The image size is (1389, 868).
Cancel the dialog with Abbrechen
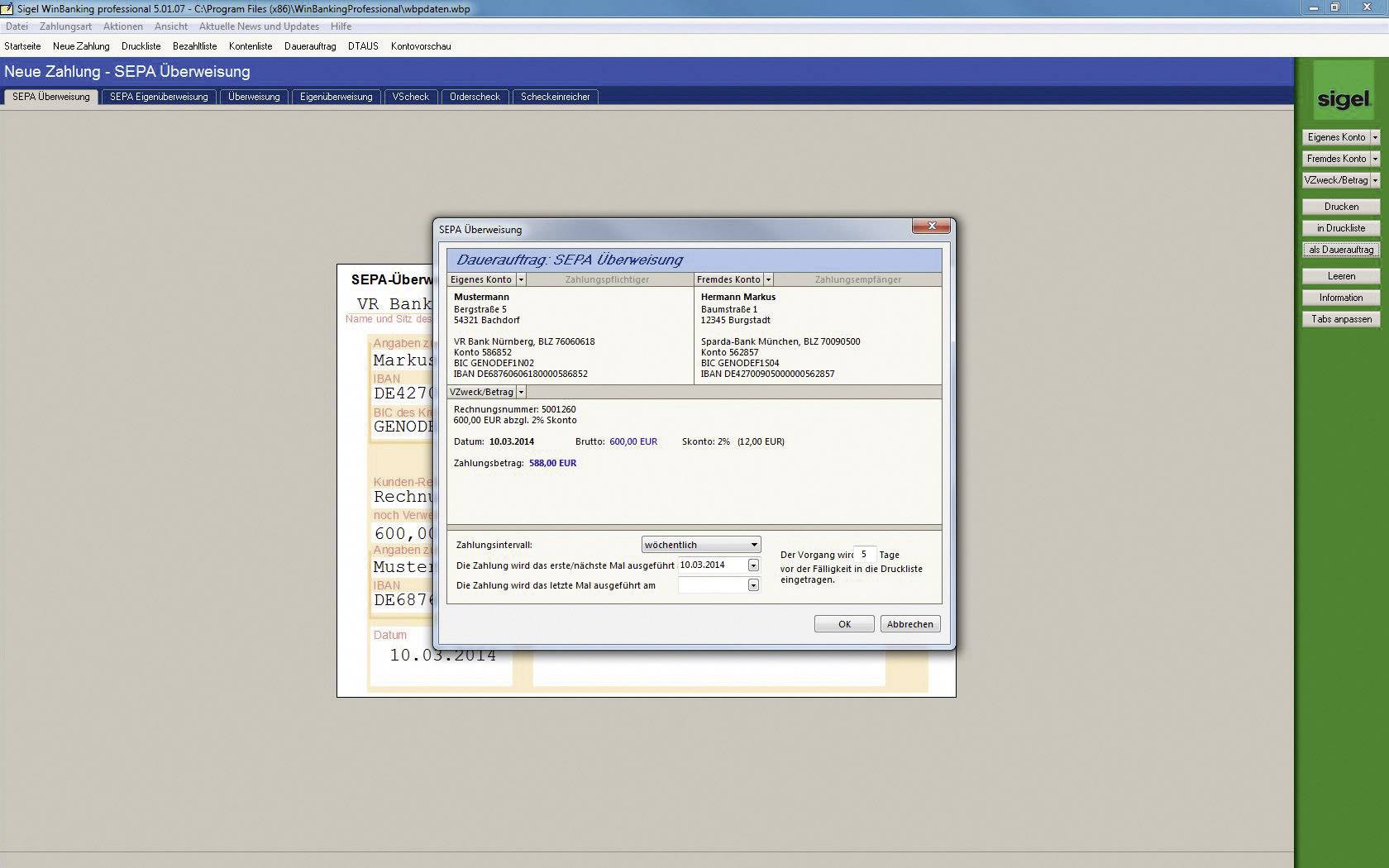pyautogui.click(x=909, y=623)
